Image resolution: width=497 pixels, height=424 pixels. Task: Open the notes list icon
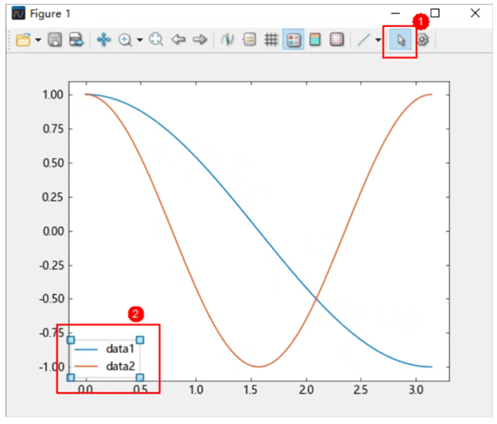click(x=249, y=40)
